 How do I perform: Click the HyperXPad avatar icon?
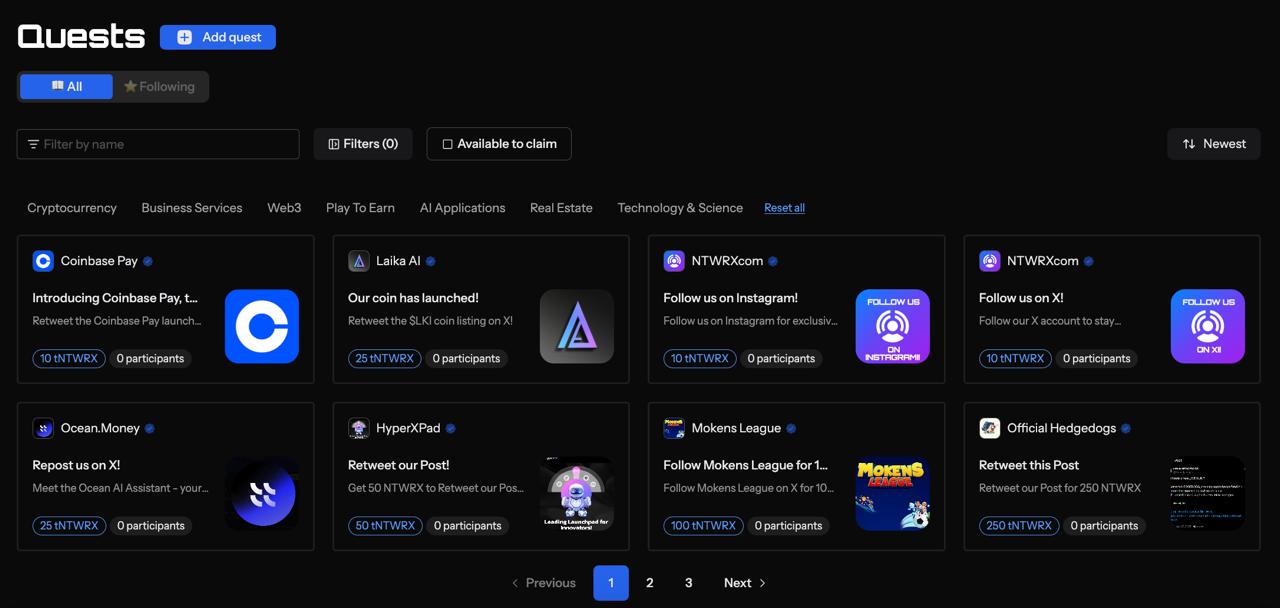pos(359,428)
